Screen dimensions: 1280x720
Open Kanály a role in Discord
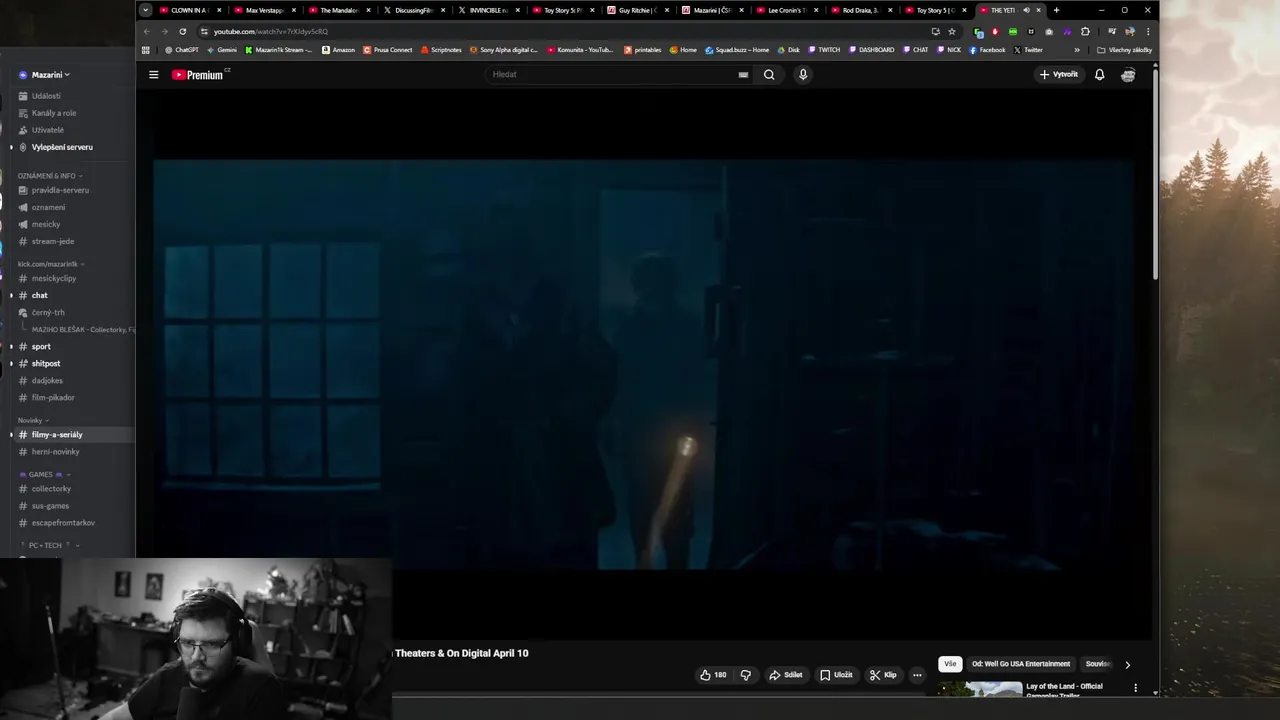54,113
